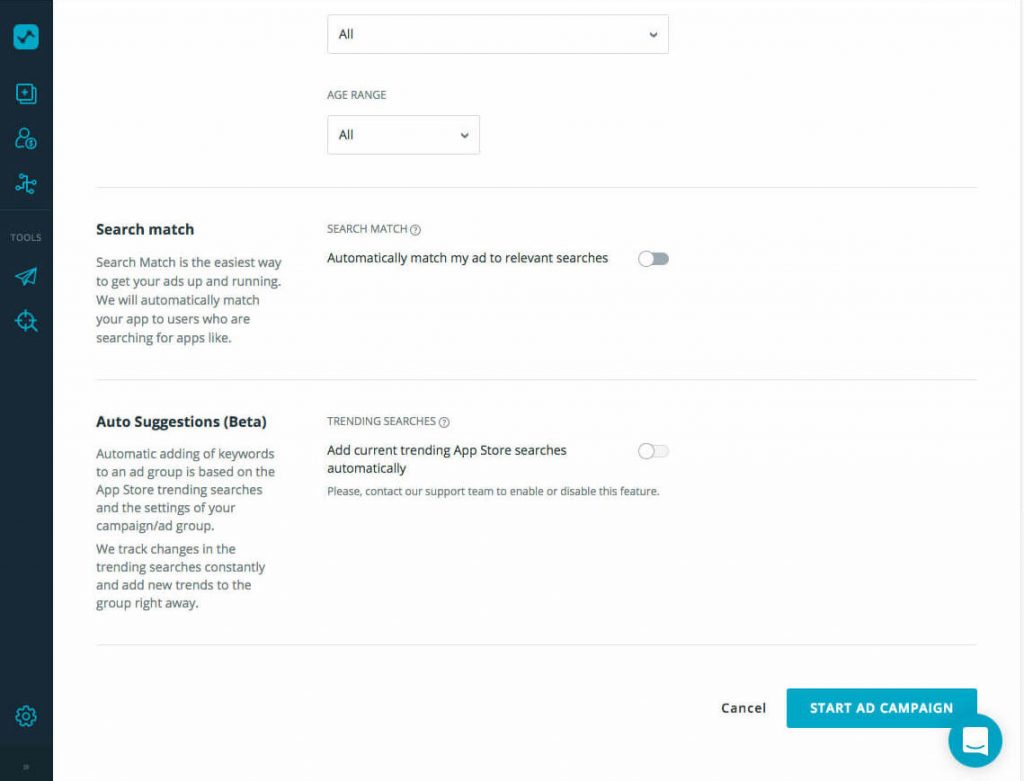Screen dimensions: 1024x781
Task: Expand the sidebar with bottom chevron
Action: point(26,767)
